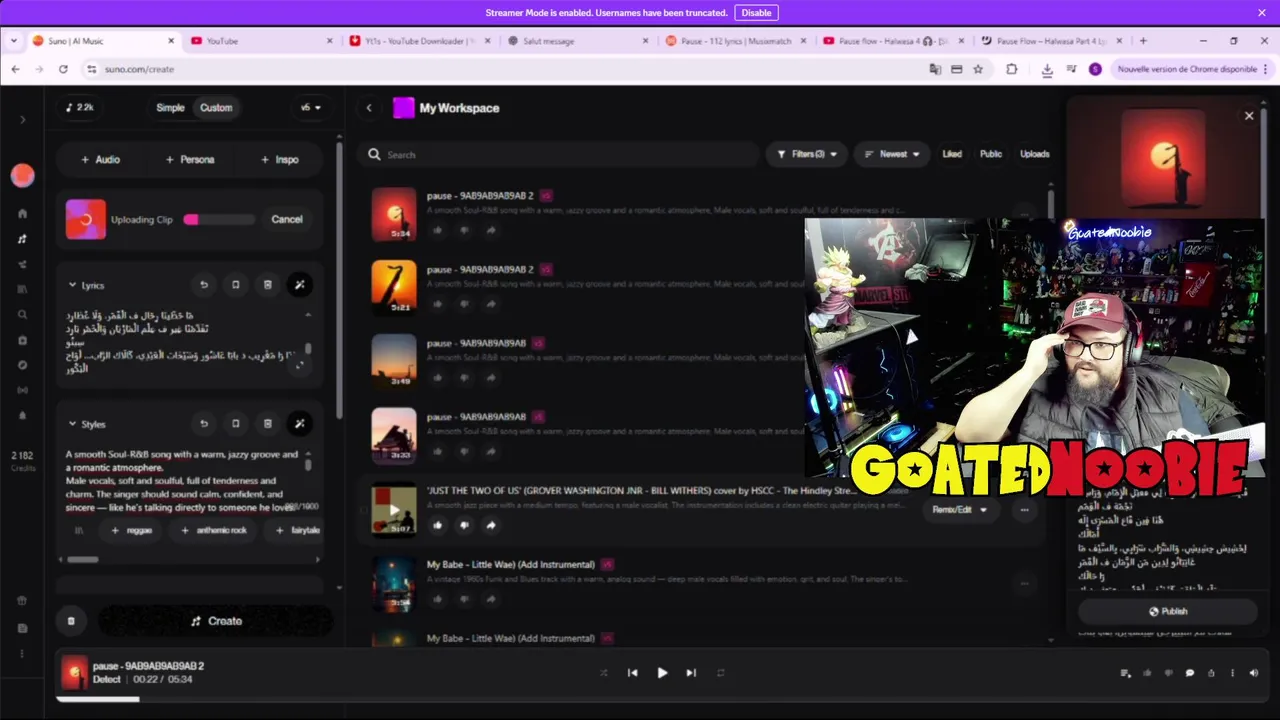The width and height of the screenshot is (1280, 720).
Task: Click the trash icon beside Create button
Action: click(71, 621)
